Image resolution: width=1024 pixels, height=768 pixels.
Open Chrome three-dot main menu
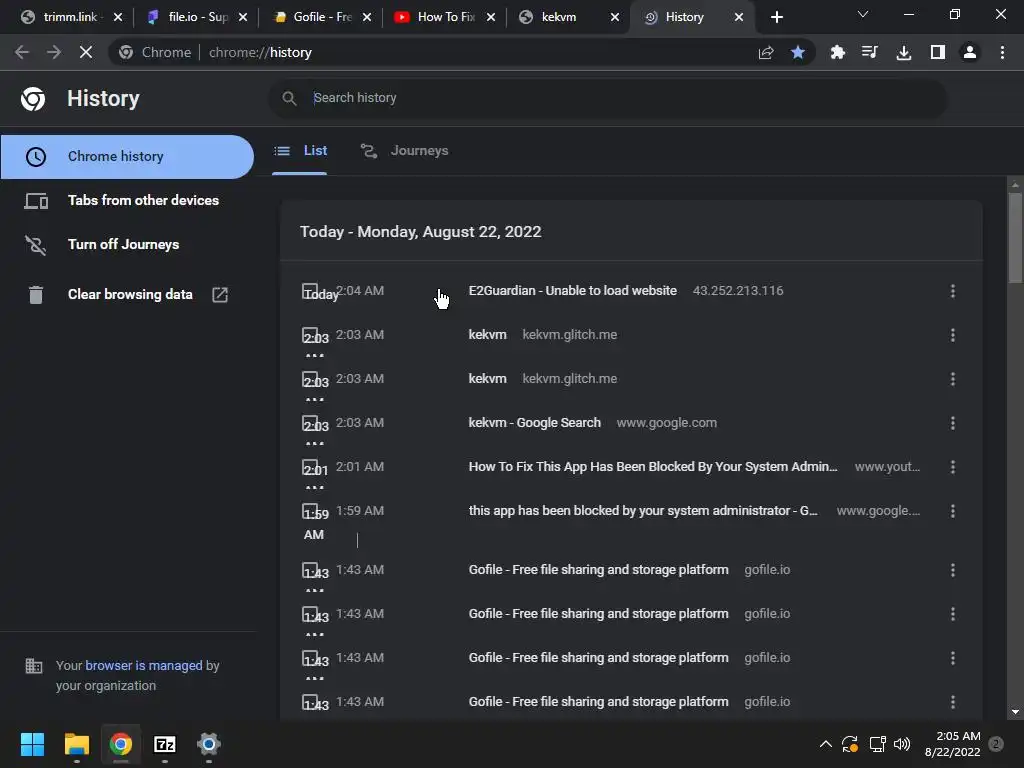1002,52
